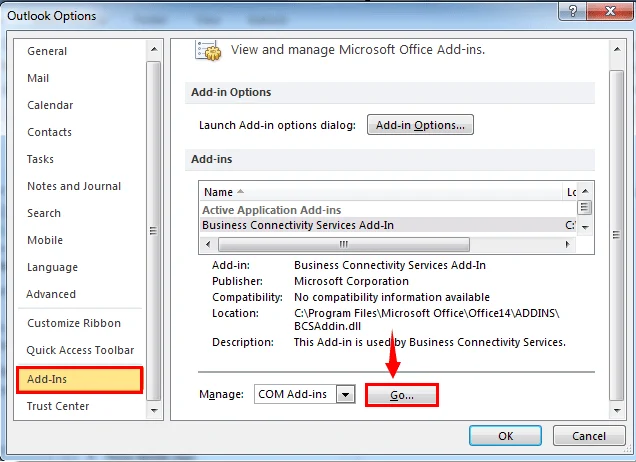Go to Calendar options
This screenshot has width=636, height=462.
click(x=50, y=105)
